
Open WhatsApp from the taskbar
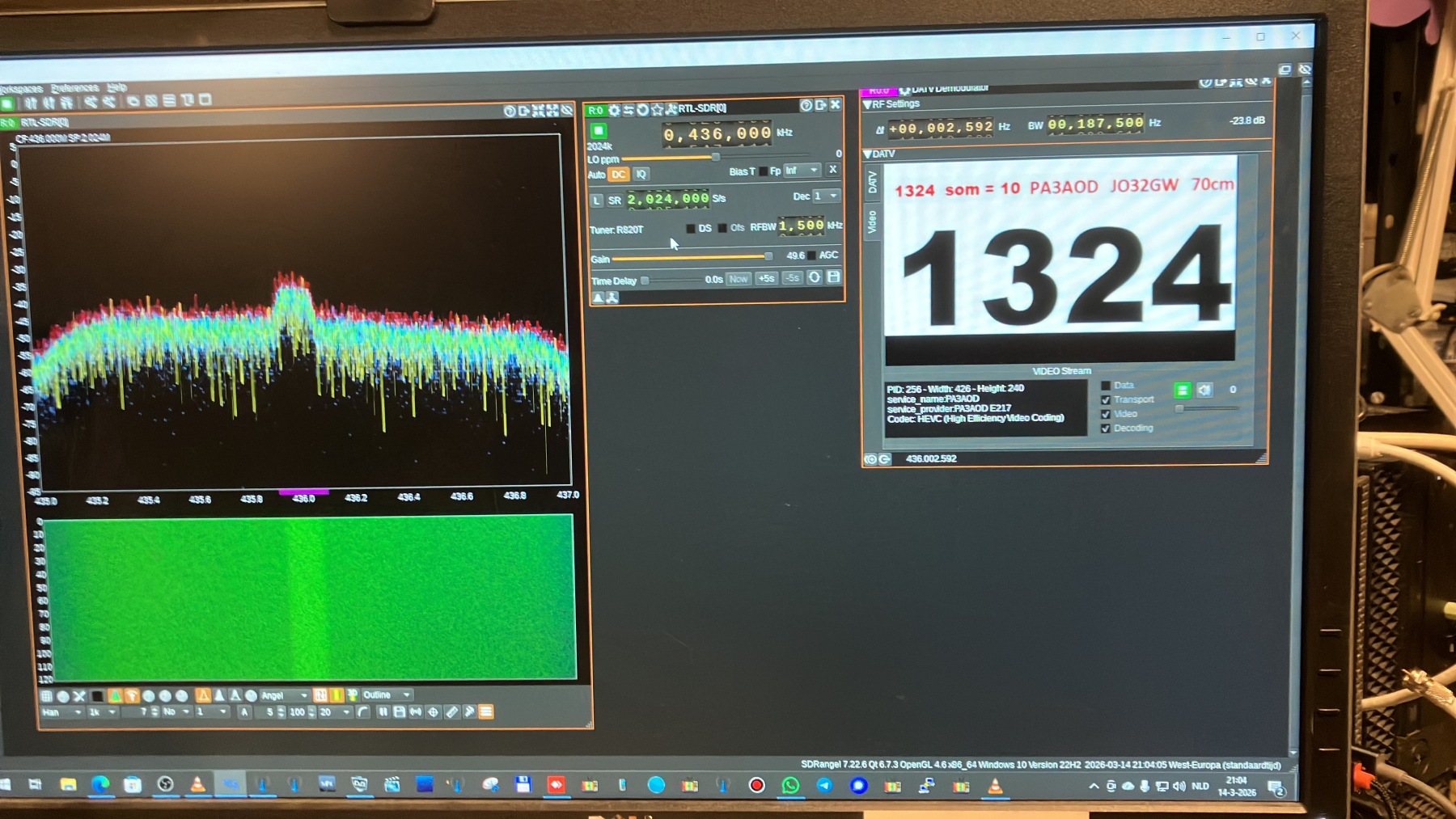point(790,785)
